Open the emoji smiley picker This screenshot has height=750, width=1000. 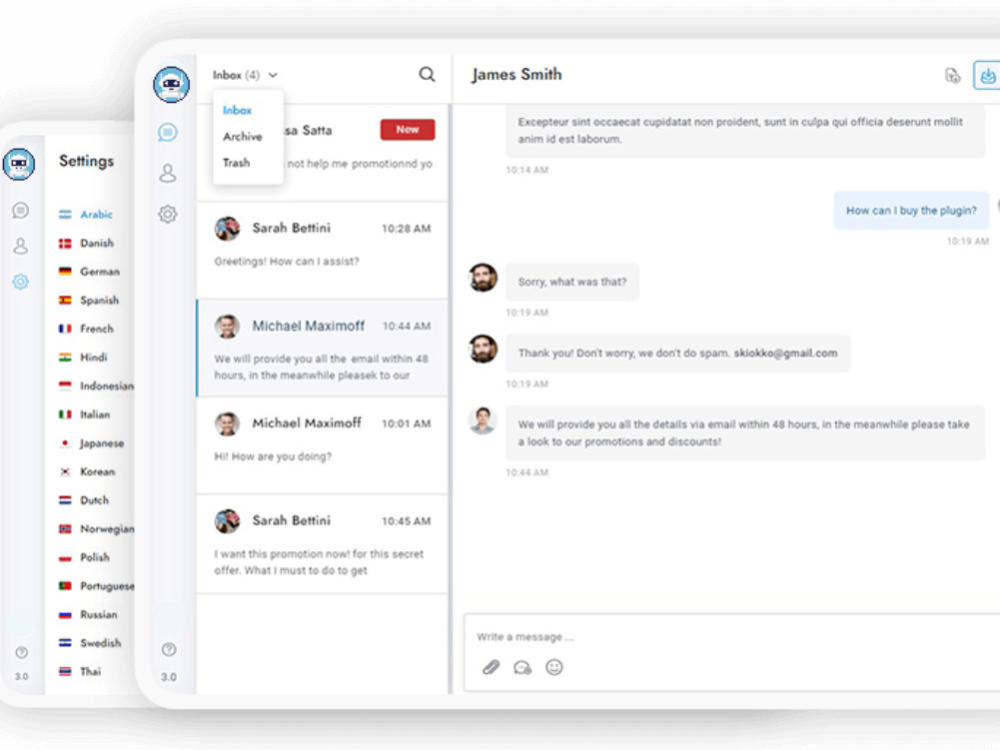click(554, 667)
